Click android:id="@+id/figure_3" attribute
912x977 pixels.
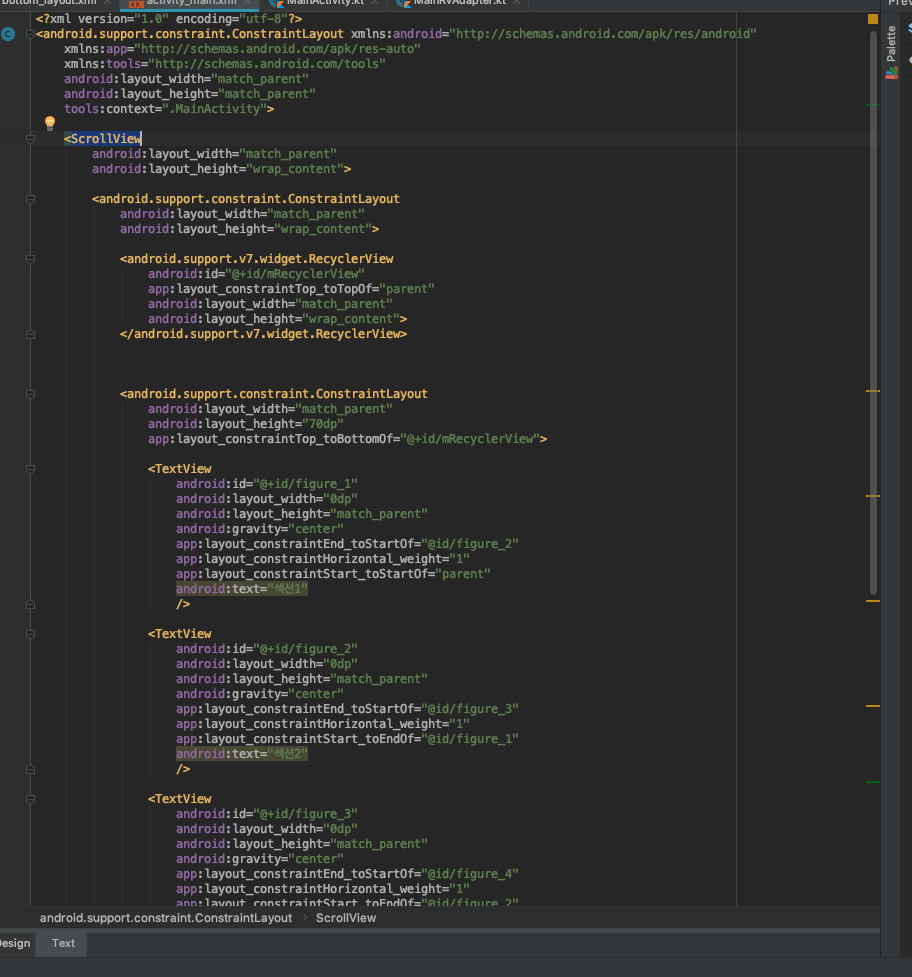click(x=267, y=814)
